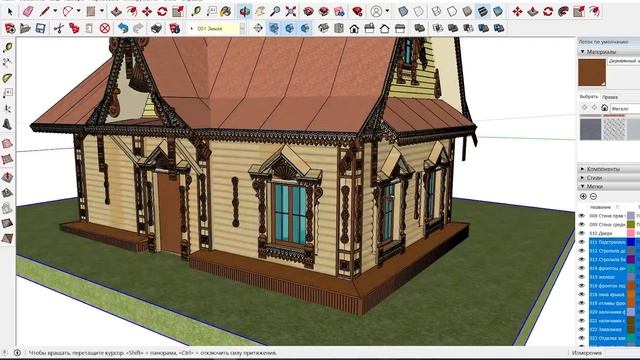Open the 001 Земля tag dropdown
This screenshot has height=360, width=640.
click(242, 28)
